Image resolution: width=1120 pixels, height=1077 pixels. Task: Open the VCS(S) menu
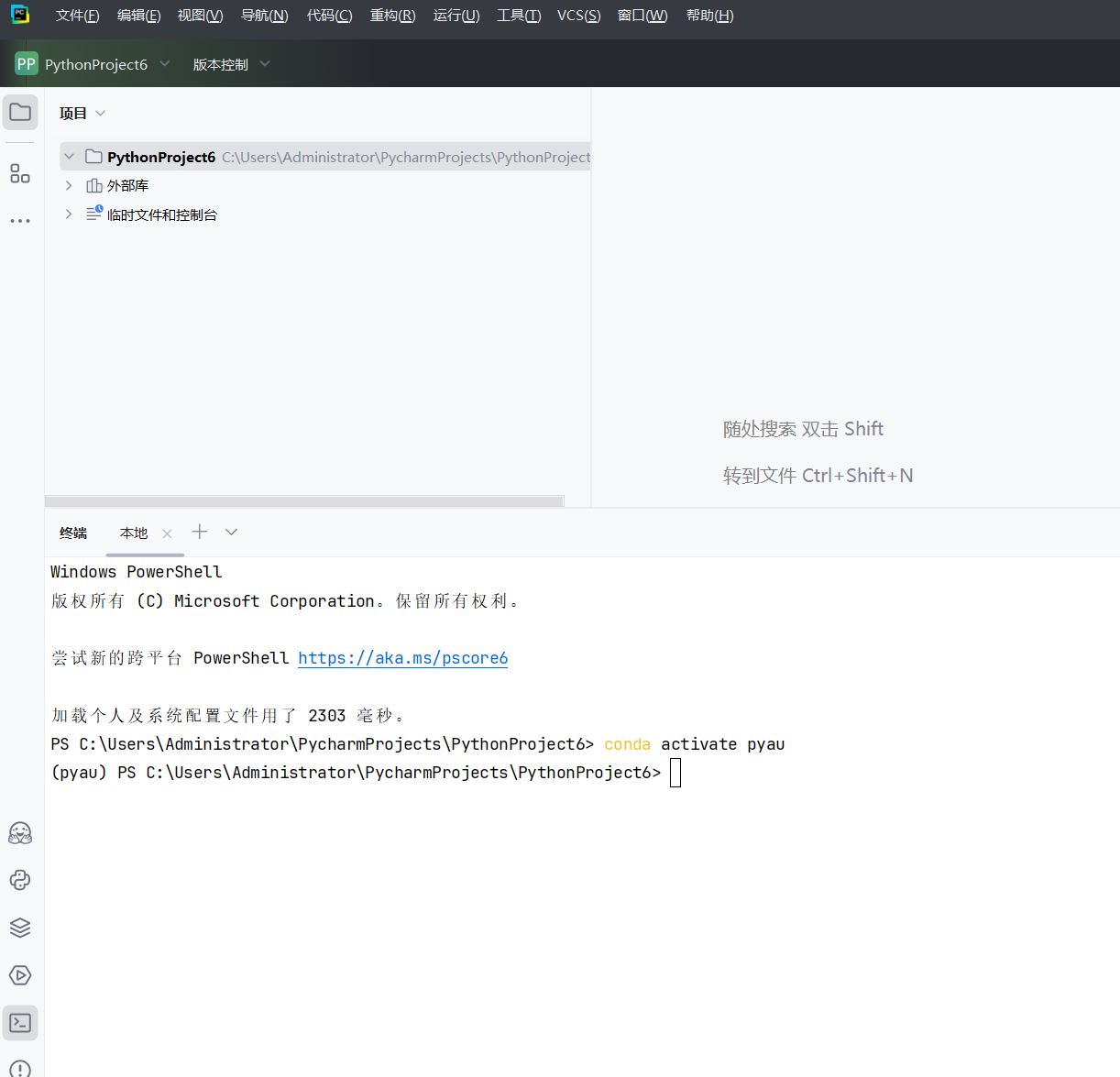click(579, 16)
